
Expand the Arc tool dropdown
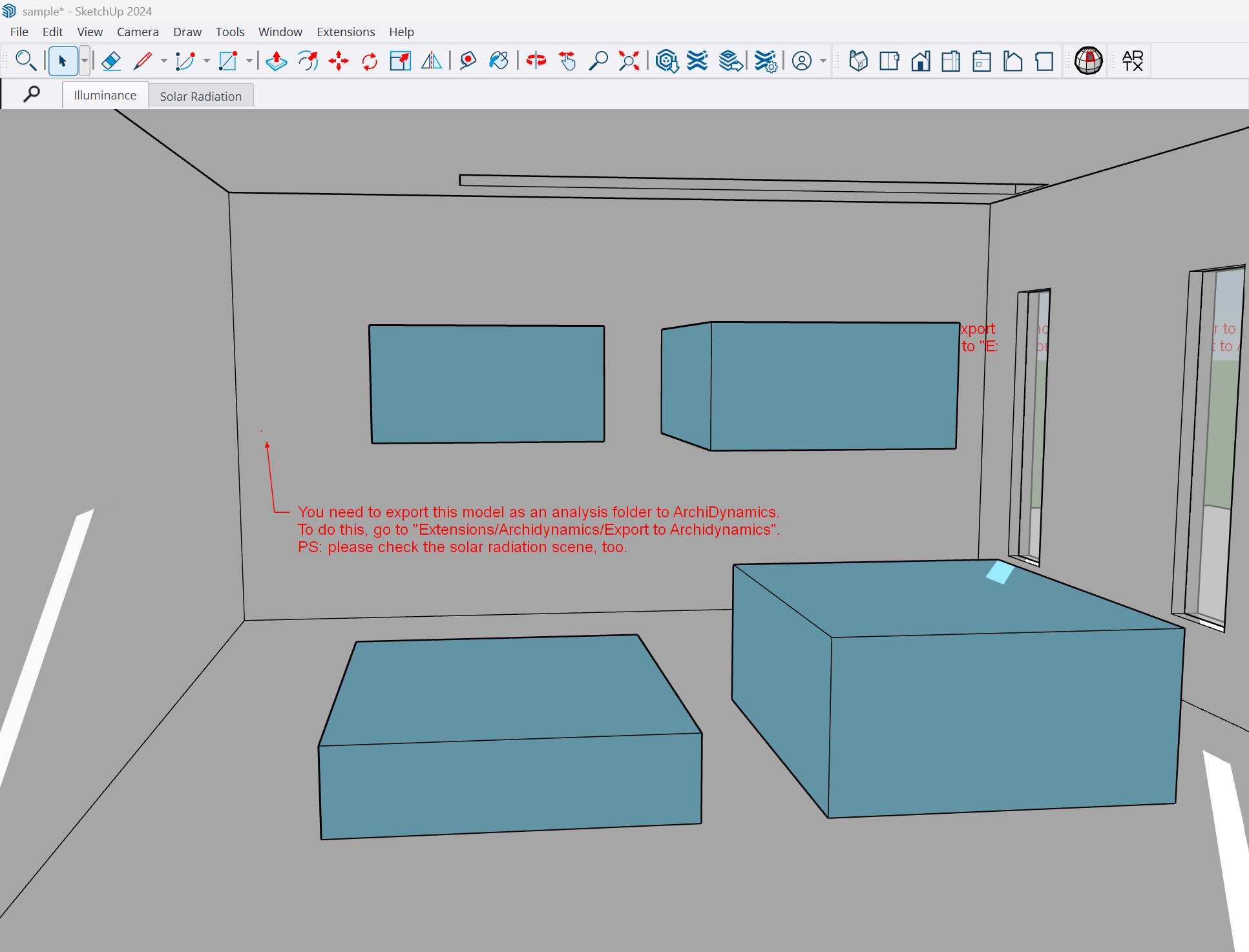coord(205,61)
